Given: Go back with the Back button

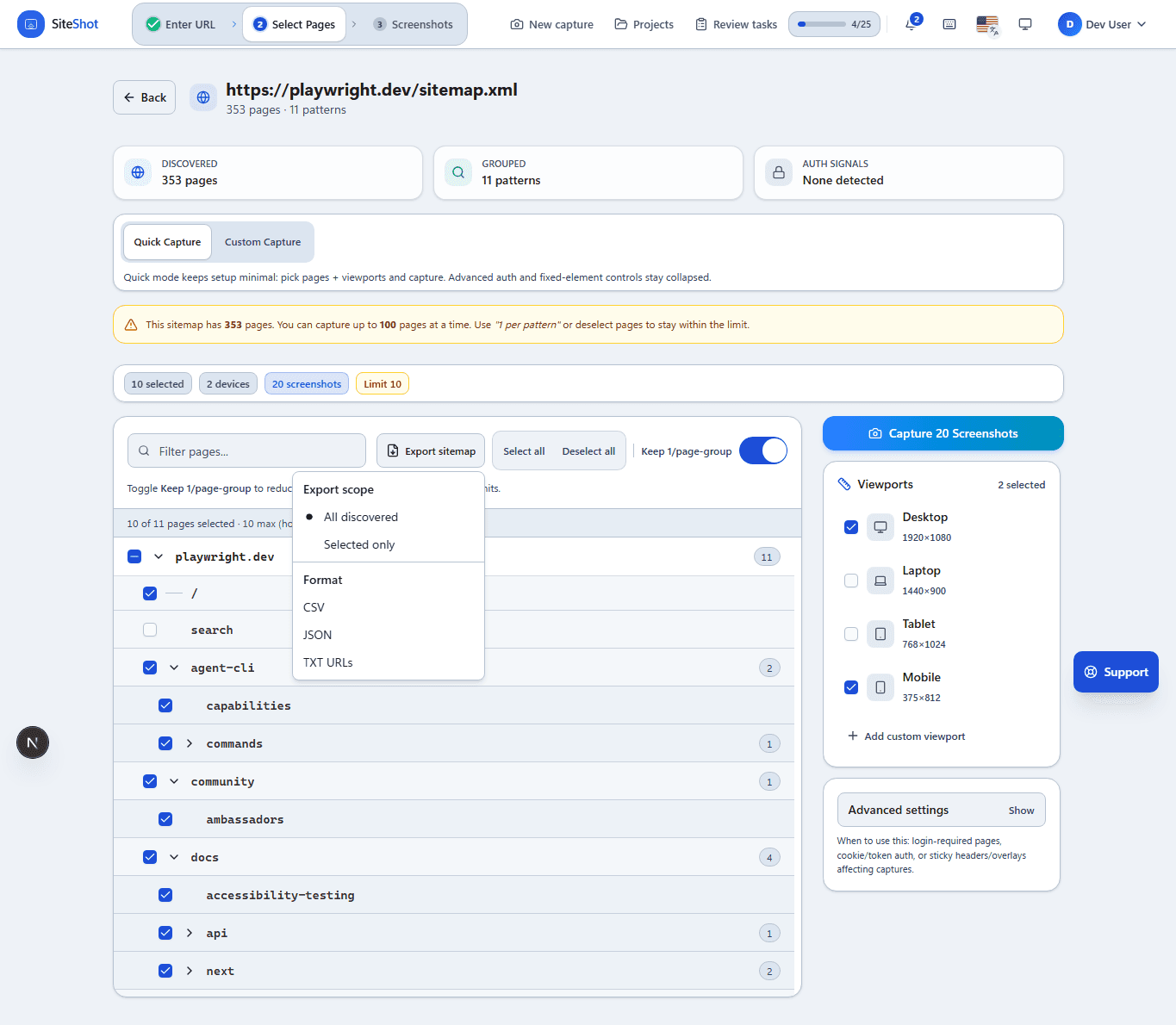Looking at the screenshot, I should coord(145,97).
